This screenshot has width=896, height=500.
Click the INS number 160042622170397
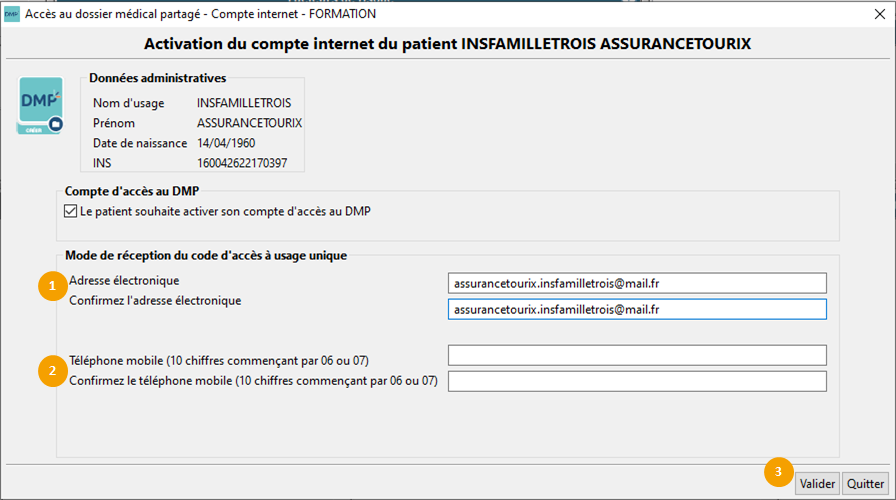pos(242,162)
